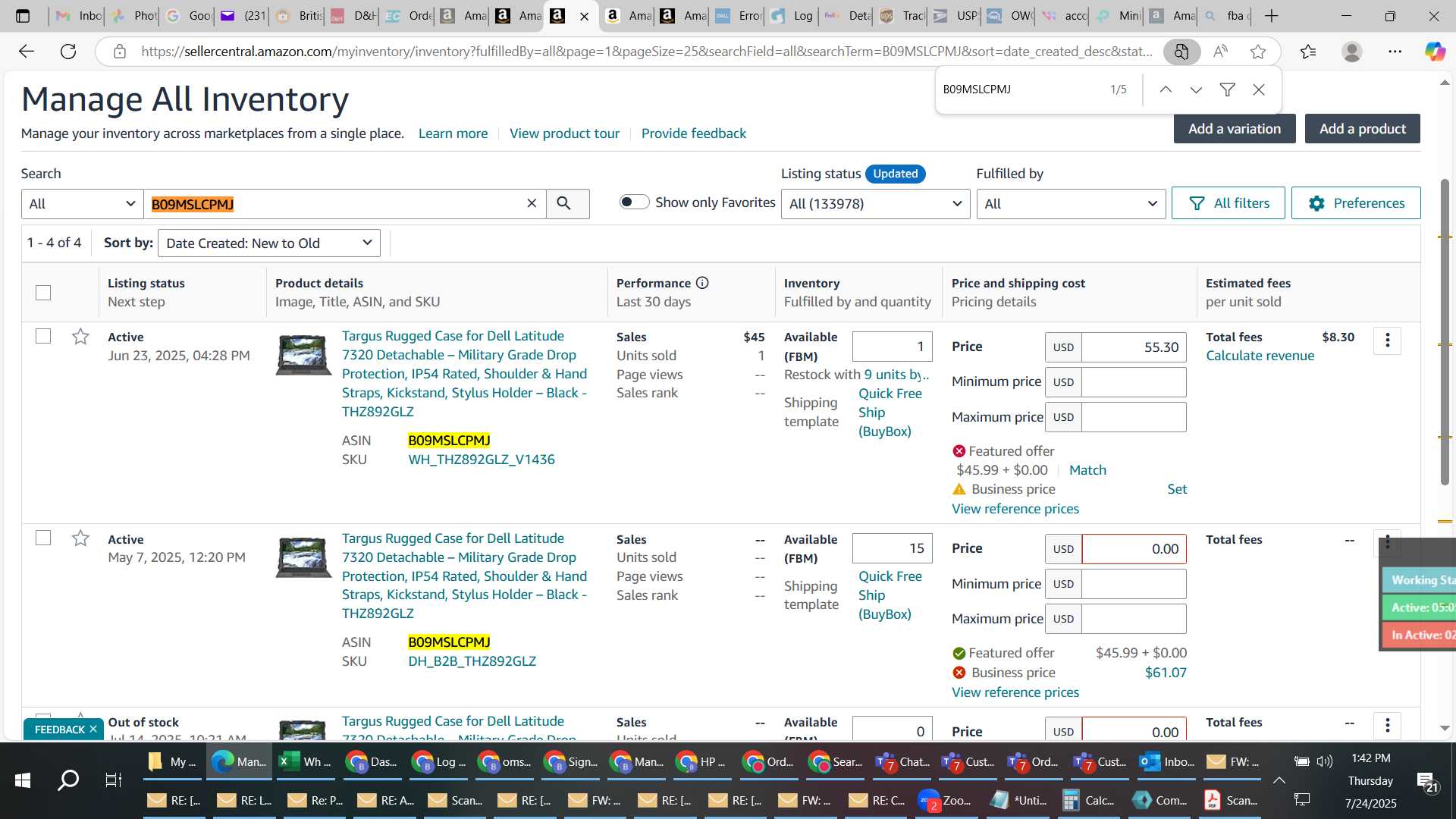The image size is (1456, 819).
Task: Open the browser favorites list
Action: coord(1308,52)
